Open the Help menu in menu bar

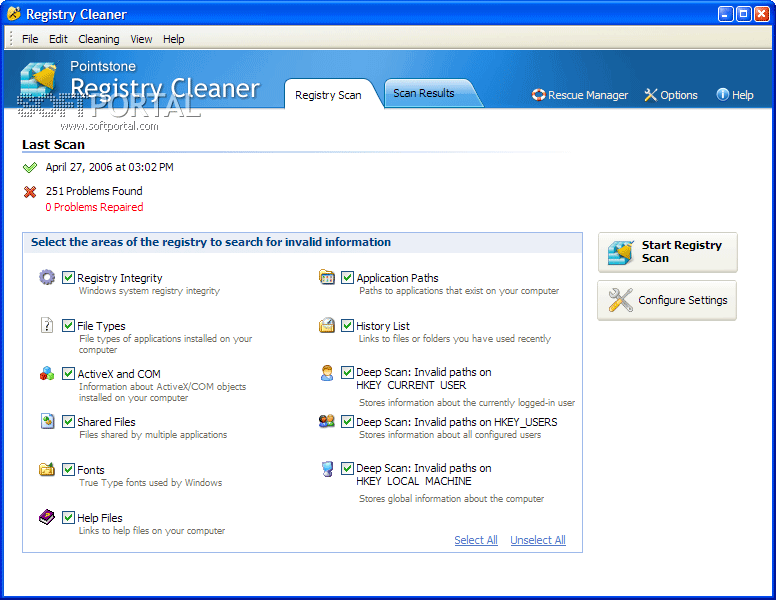point(174,39)
